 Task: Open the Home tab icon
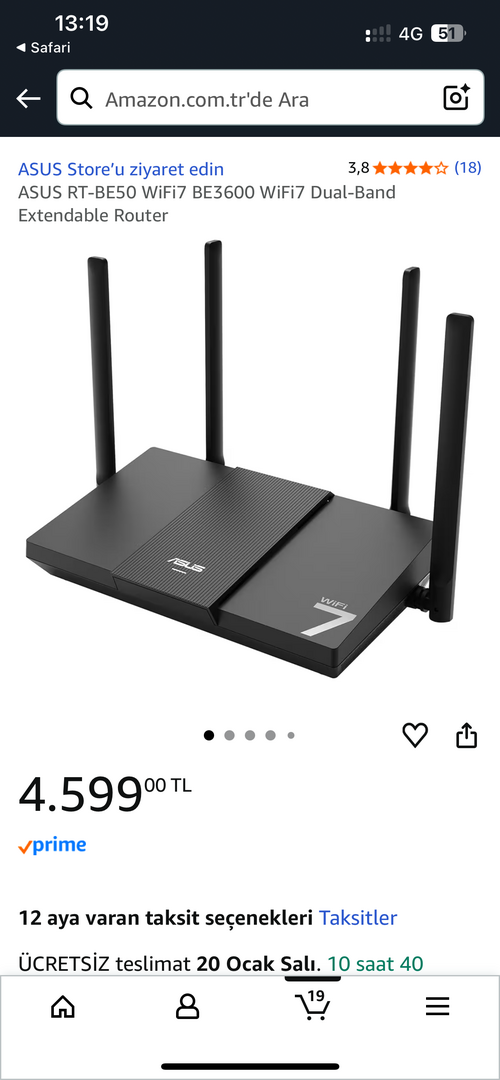click(x=63, y=1007)
